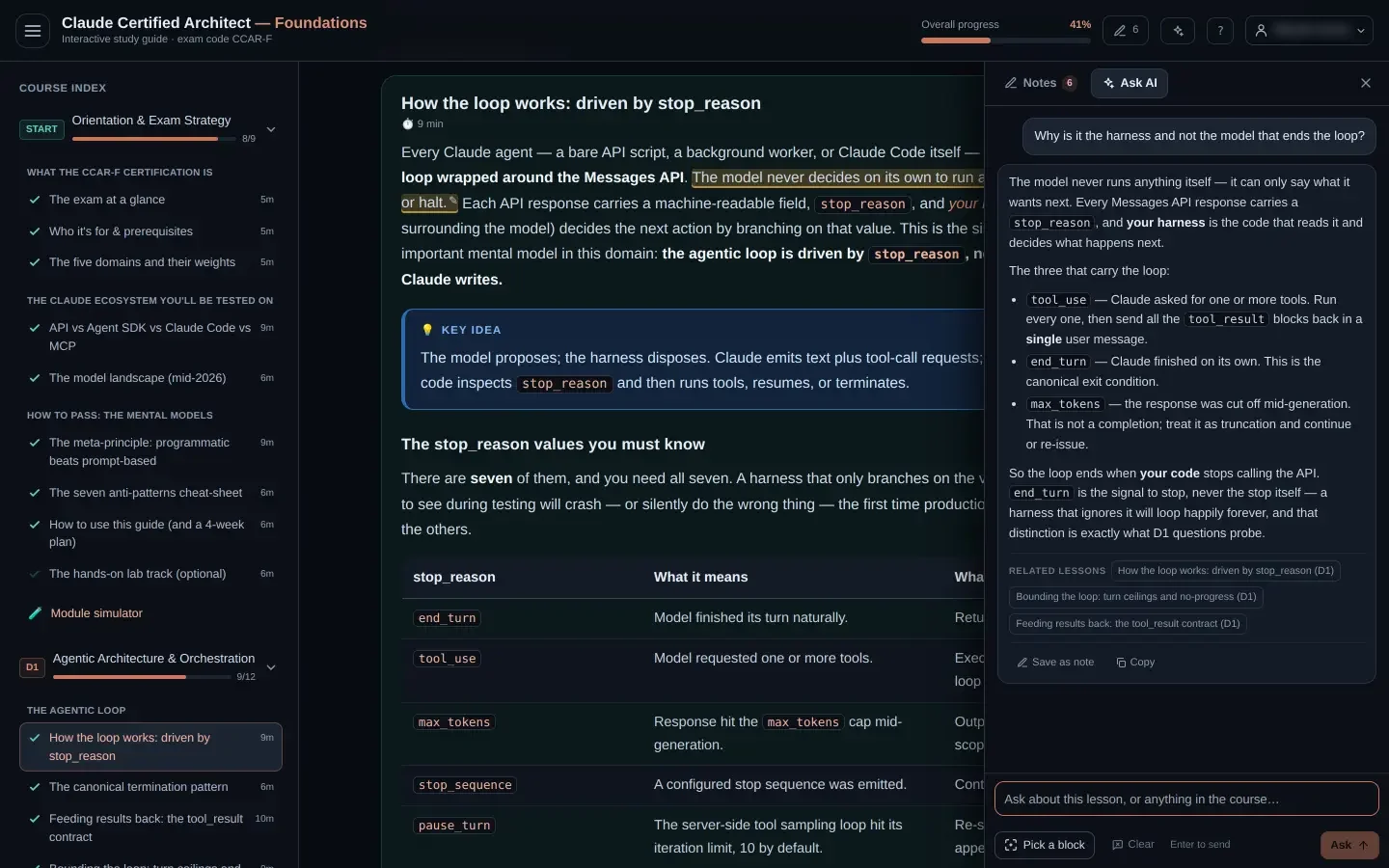
Task: Open sidebar lesson 'Feeding results back: the tool_result contract'
Action: tap(150, 827)
